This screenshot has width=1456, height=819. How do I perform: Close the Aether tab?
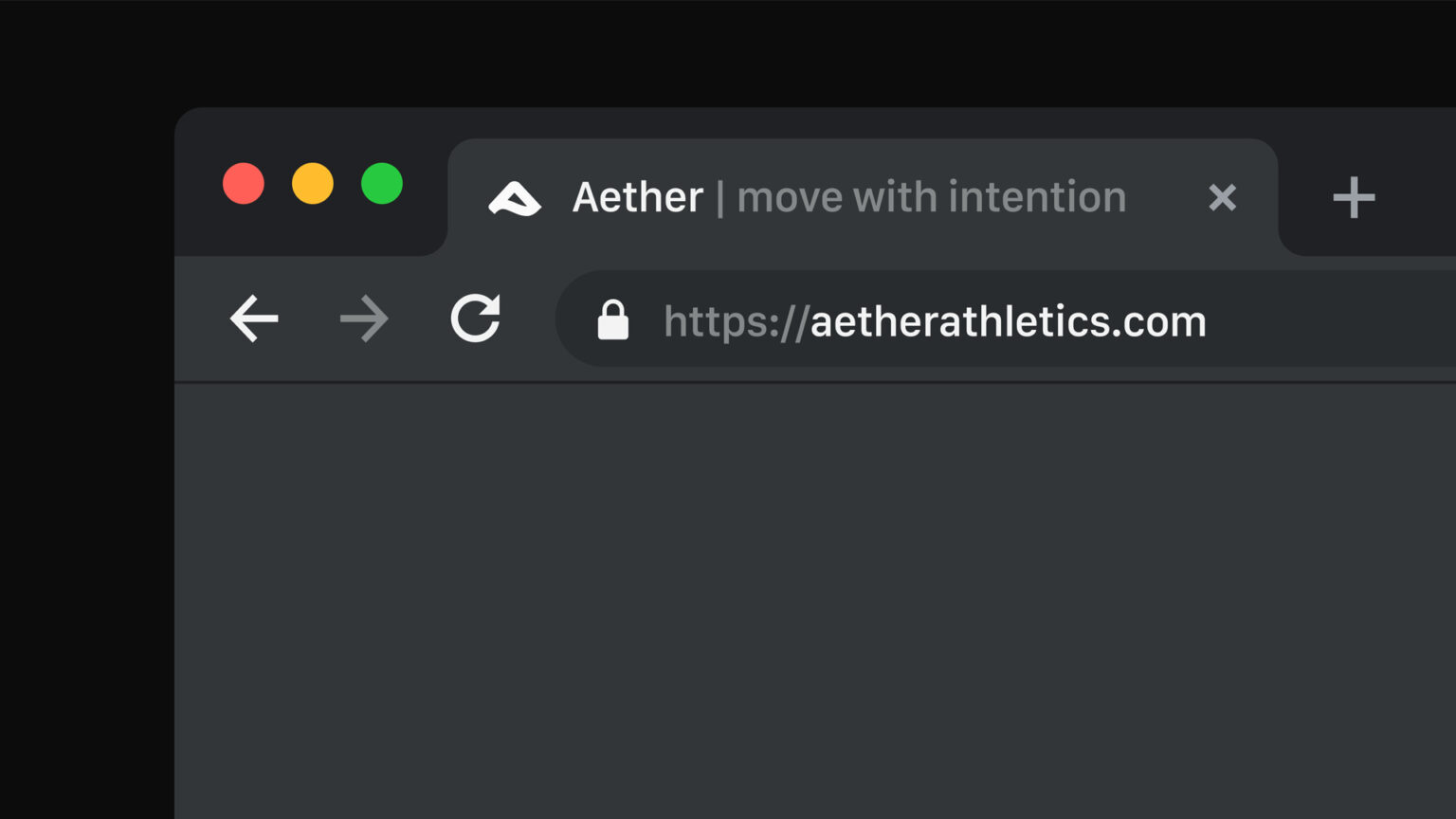pos(1222,197)
